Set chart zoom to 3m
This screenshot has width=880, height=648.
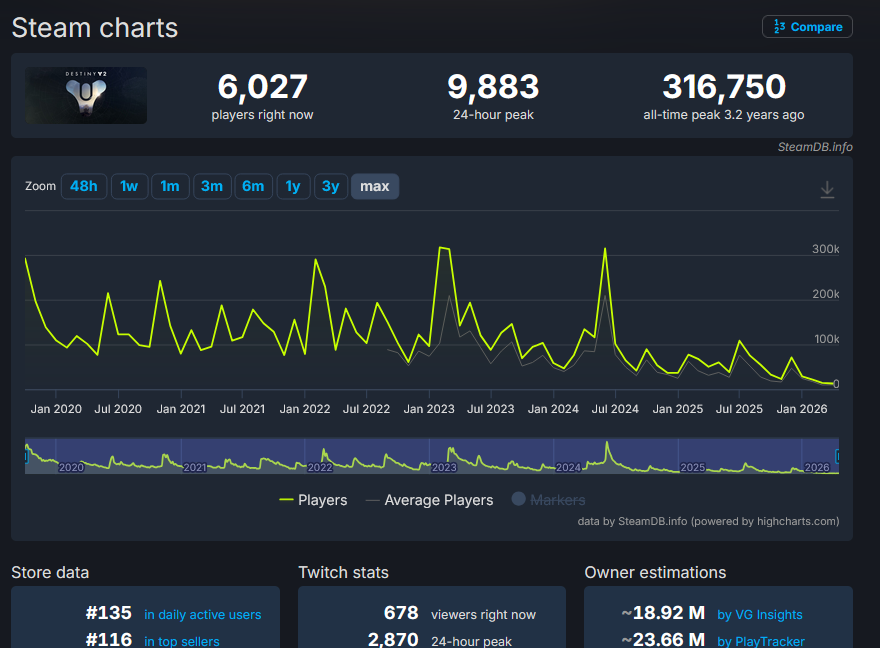[212, 186]
